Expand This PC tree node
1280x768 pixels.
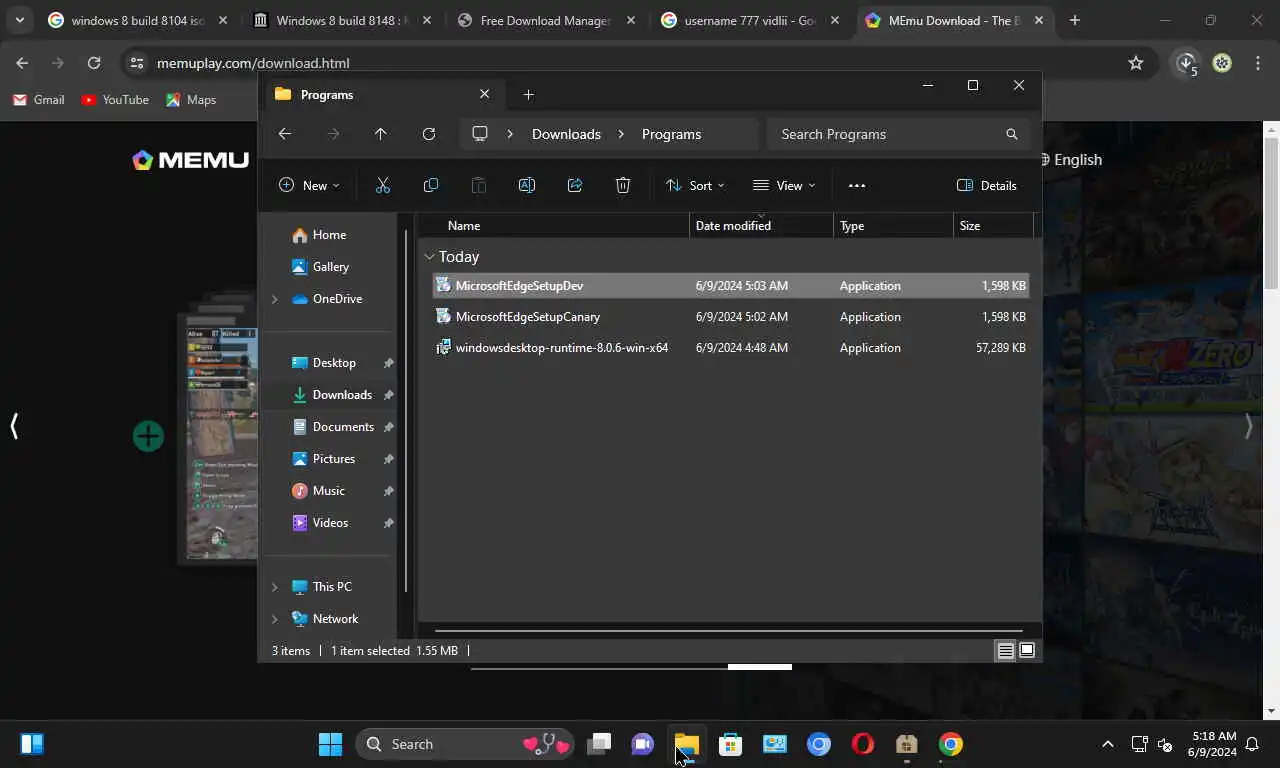(x=275, y=587)
